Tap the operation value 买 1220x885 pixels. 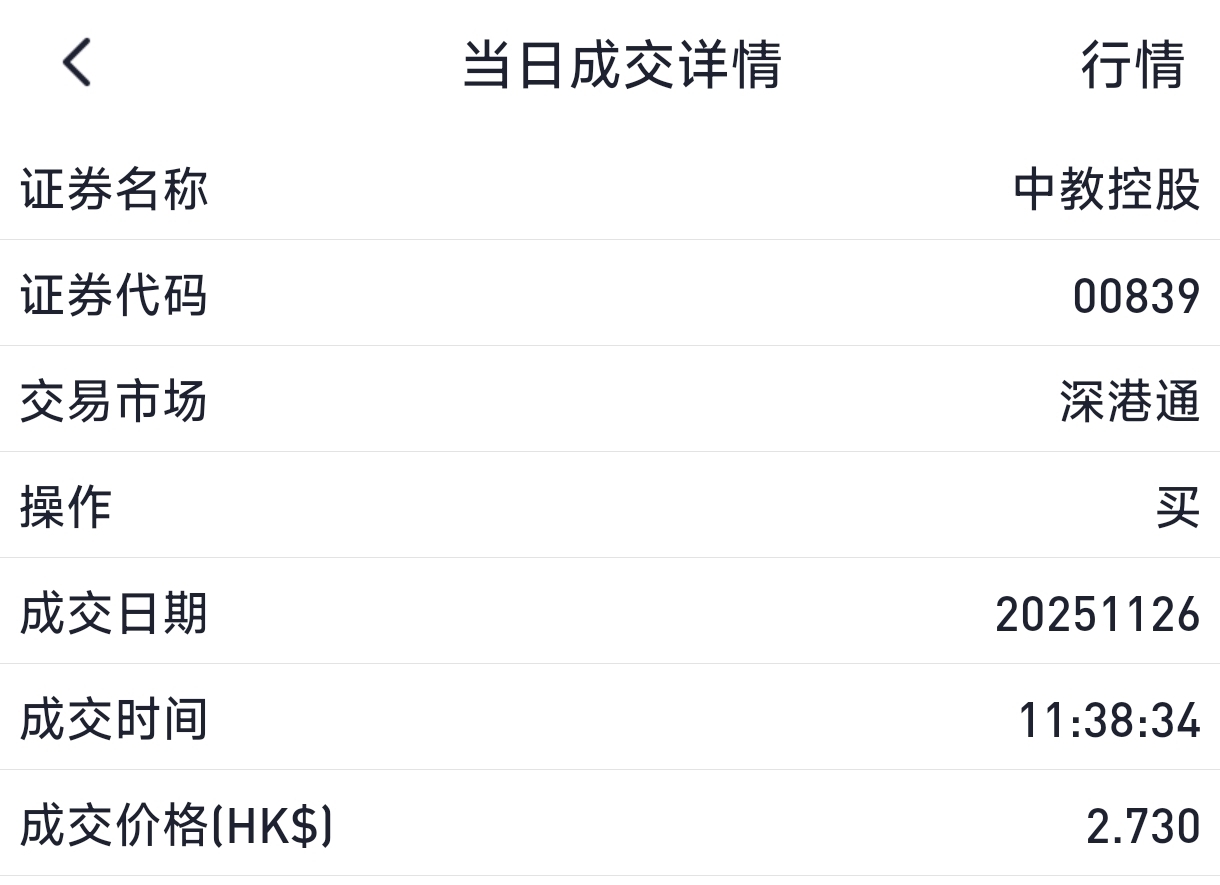1177,509
